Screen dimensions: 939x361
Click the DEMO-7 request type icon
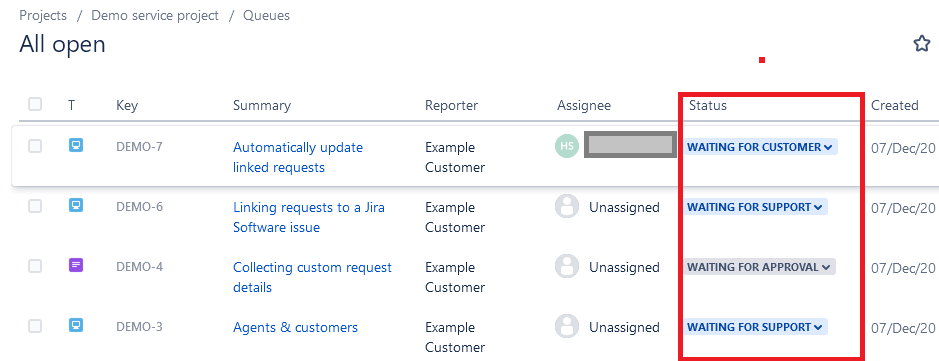[75, 145]
